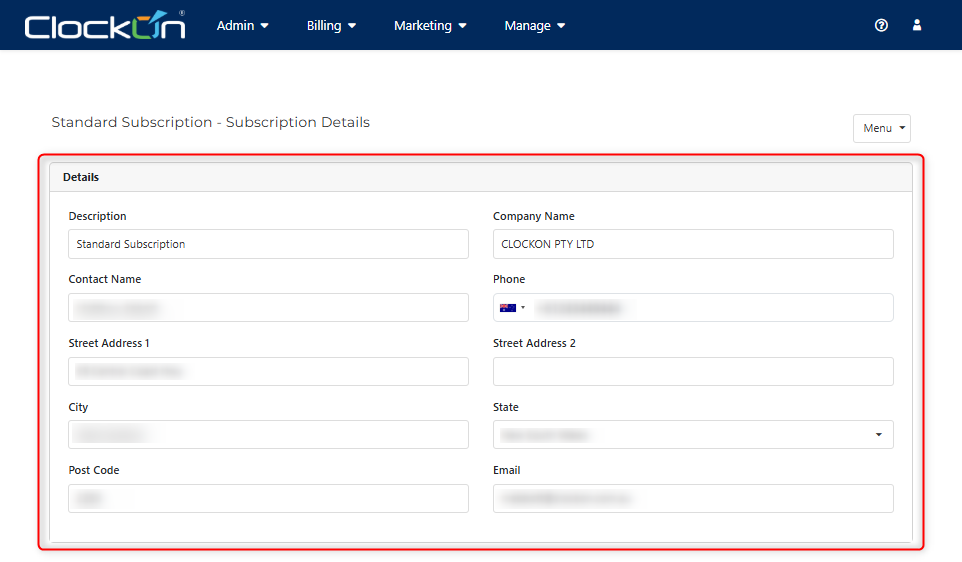Expand the Manage dropdown menu
Screen dimensions: 962x562
535,25
